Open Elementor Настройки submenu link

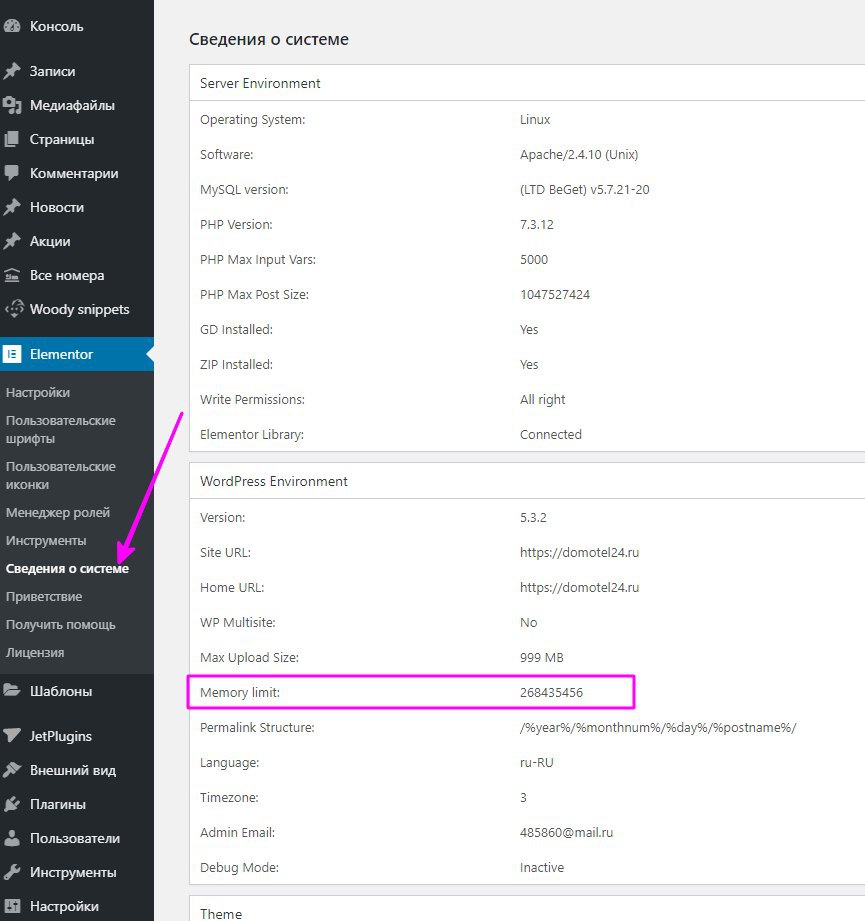point(38,392)
